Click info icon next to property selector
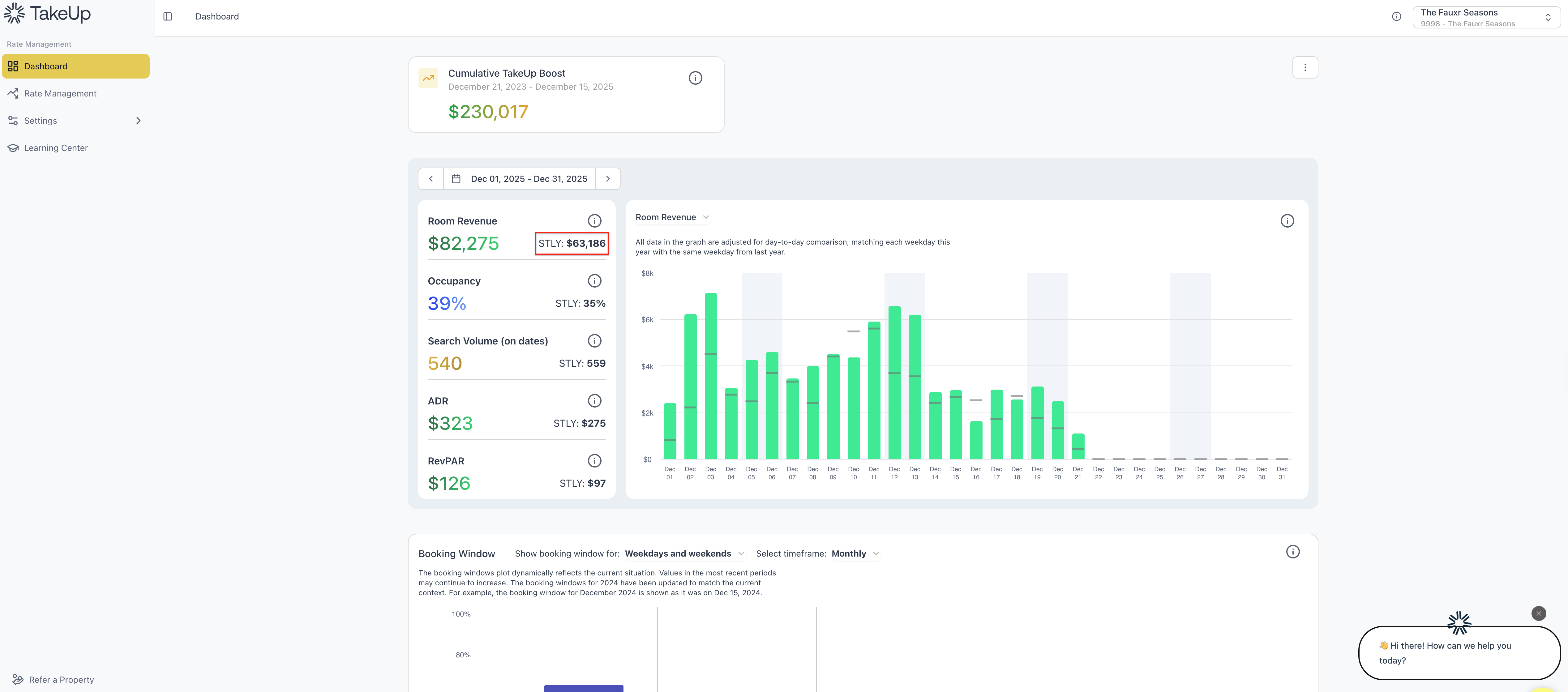The width and height of the screenshot is (1568, 692). [x=1396, y=16]
